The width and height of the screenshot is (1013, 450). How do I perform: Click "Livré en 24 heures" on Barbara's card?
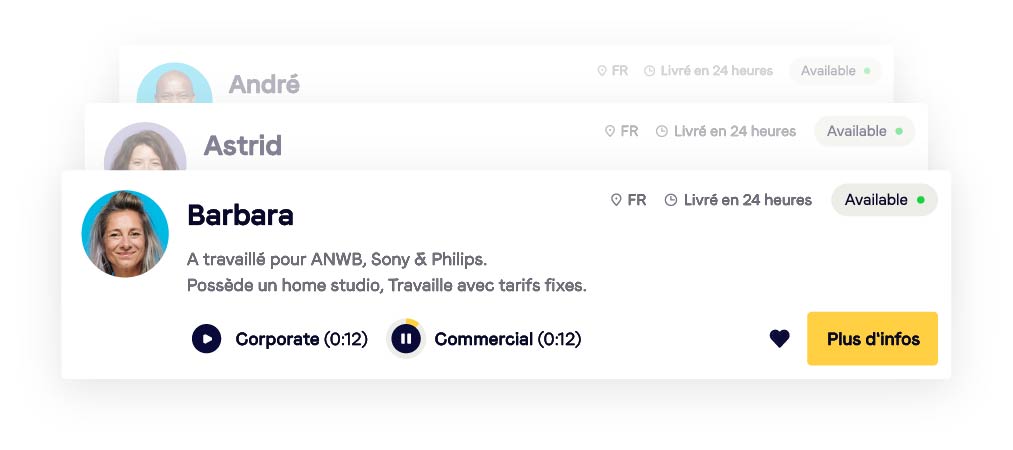pyautogui.click(x=747, y=200)
